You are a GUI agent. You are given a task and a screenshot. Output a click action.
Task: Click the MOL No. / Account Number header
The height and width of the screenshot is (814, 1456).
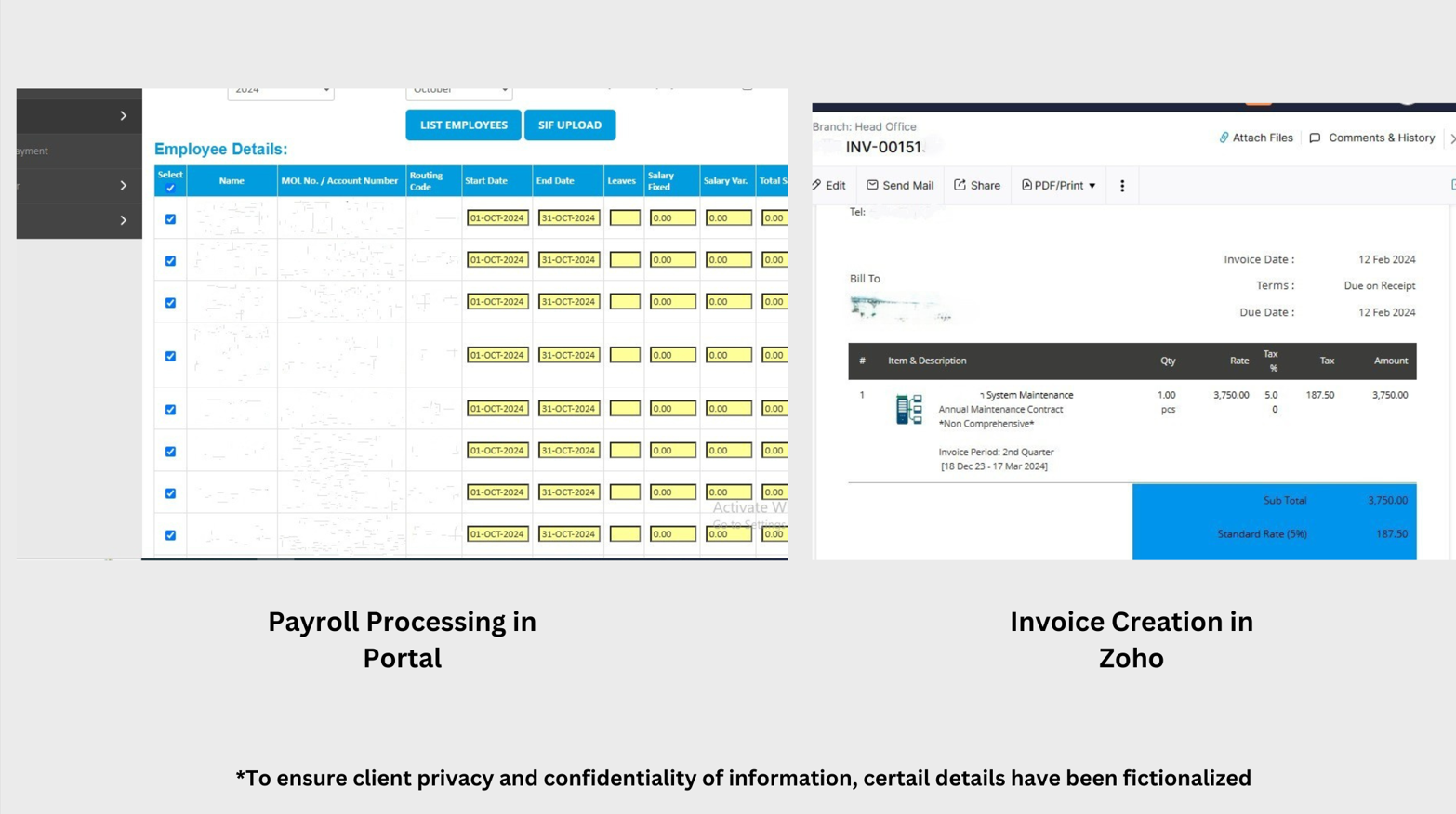coord(340,181)
